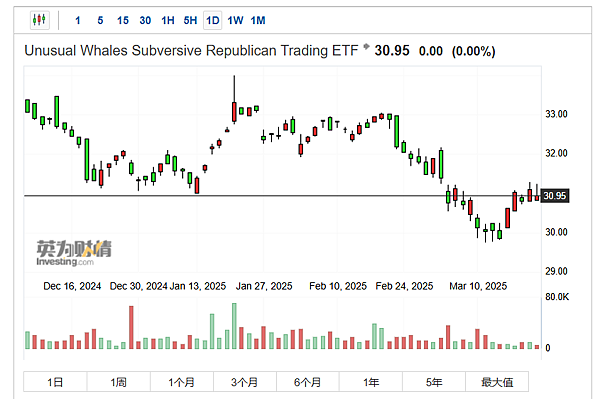The height and width of the screenshot is (399, 600).
Task: Show the 1日 time range
Action: 55,381
